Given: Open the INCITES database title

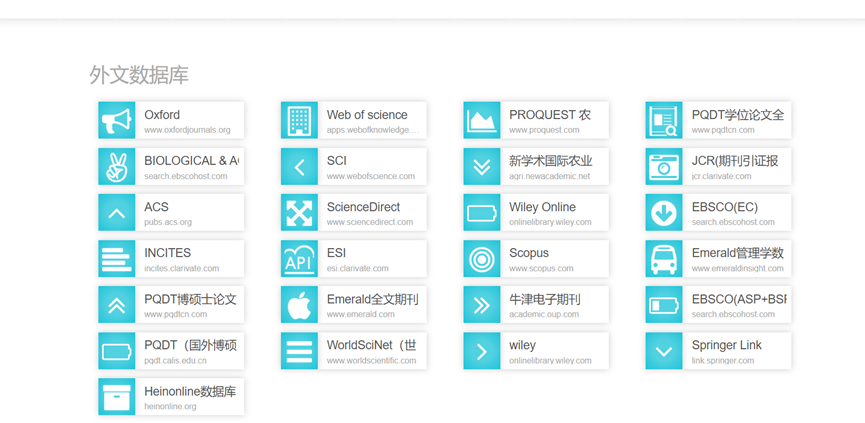Looking at the screenshot, I should pyautogui.click(x=168, y=253).
